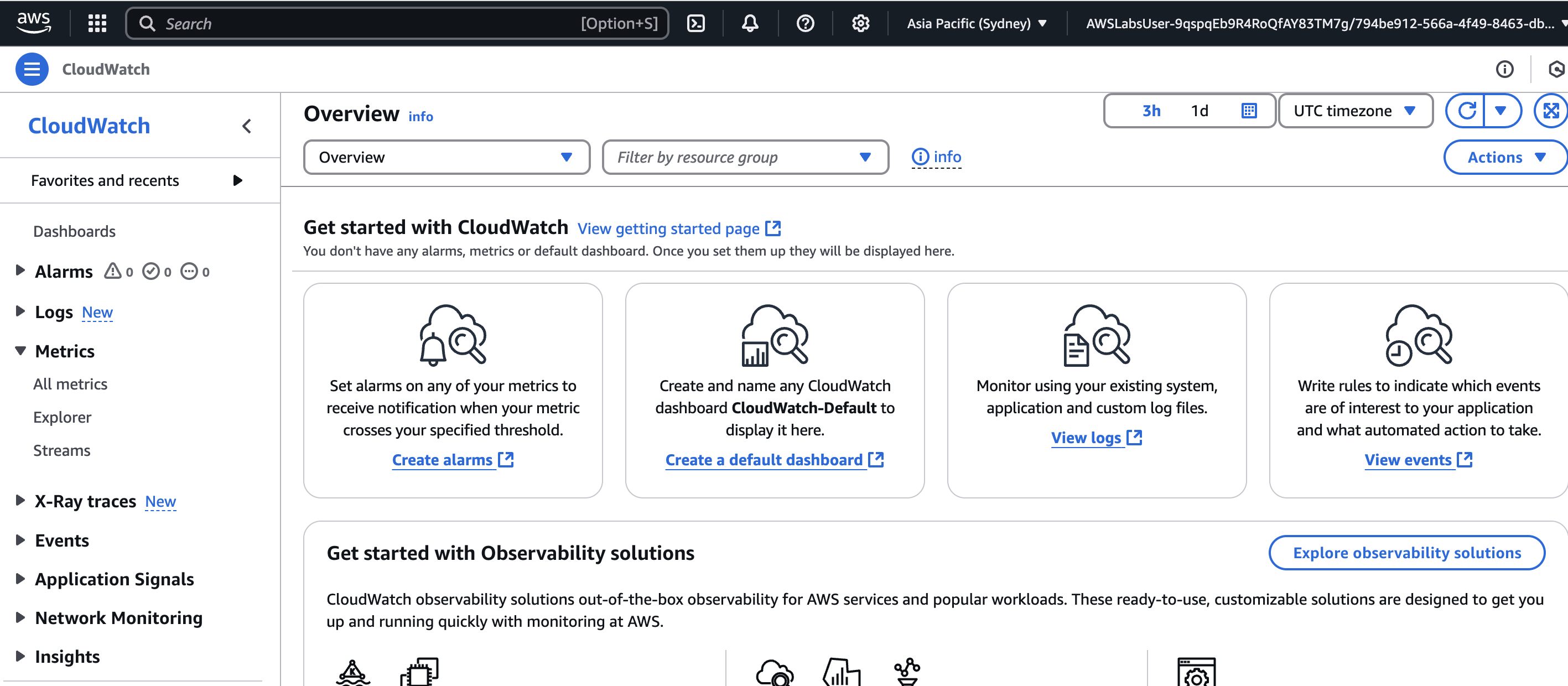The width and height of the screenshot is (1568, 686).
Task: Open the help question mark menu
Action: click(806, 23)
